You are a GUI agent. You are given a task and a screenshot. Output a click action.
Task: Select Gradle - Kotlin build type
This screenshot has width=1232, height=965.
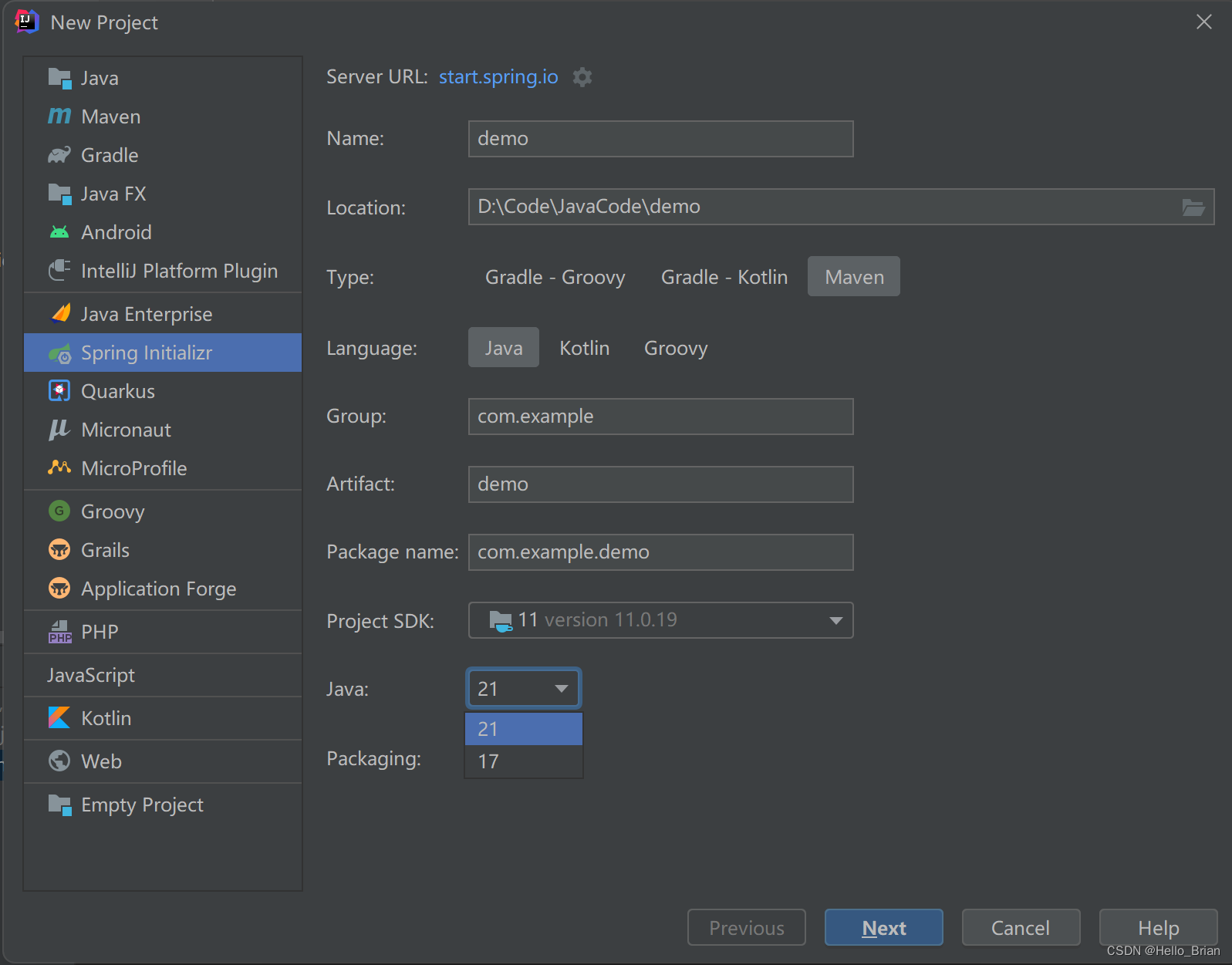[x=724, y=277]
